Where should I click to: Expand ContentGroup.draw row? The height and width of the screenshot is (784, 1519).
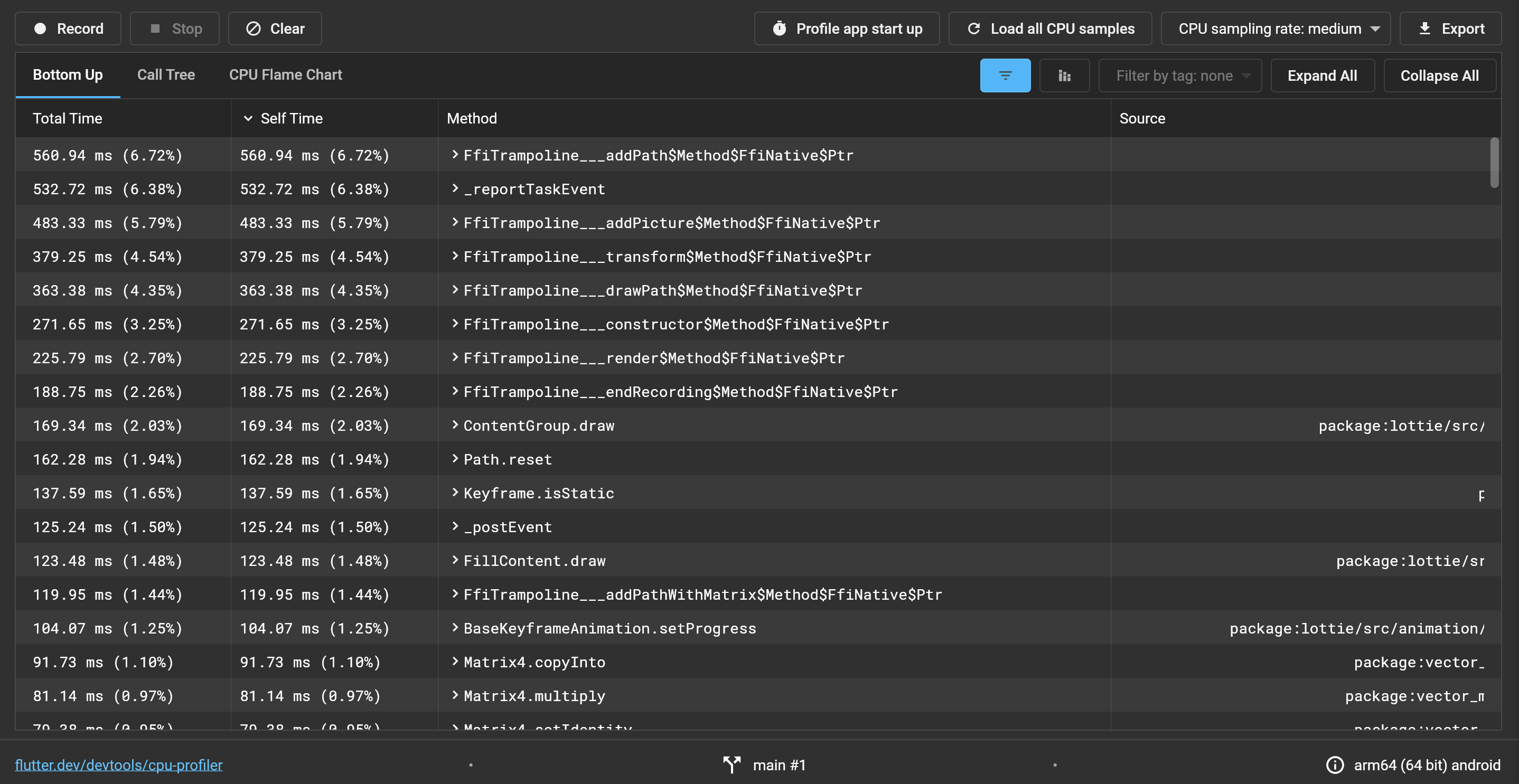(455, 424)
